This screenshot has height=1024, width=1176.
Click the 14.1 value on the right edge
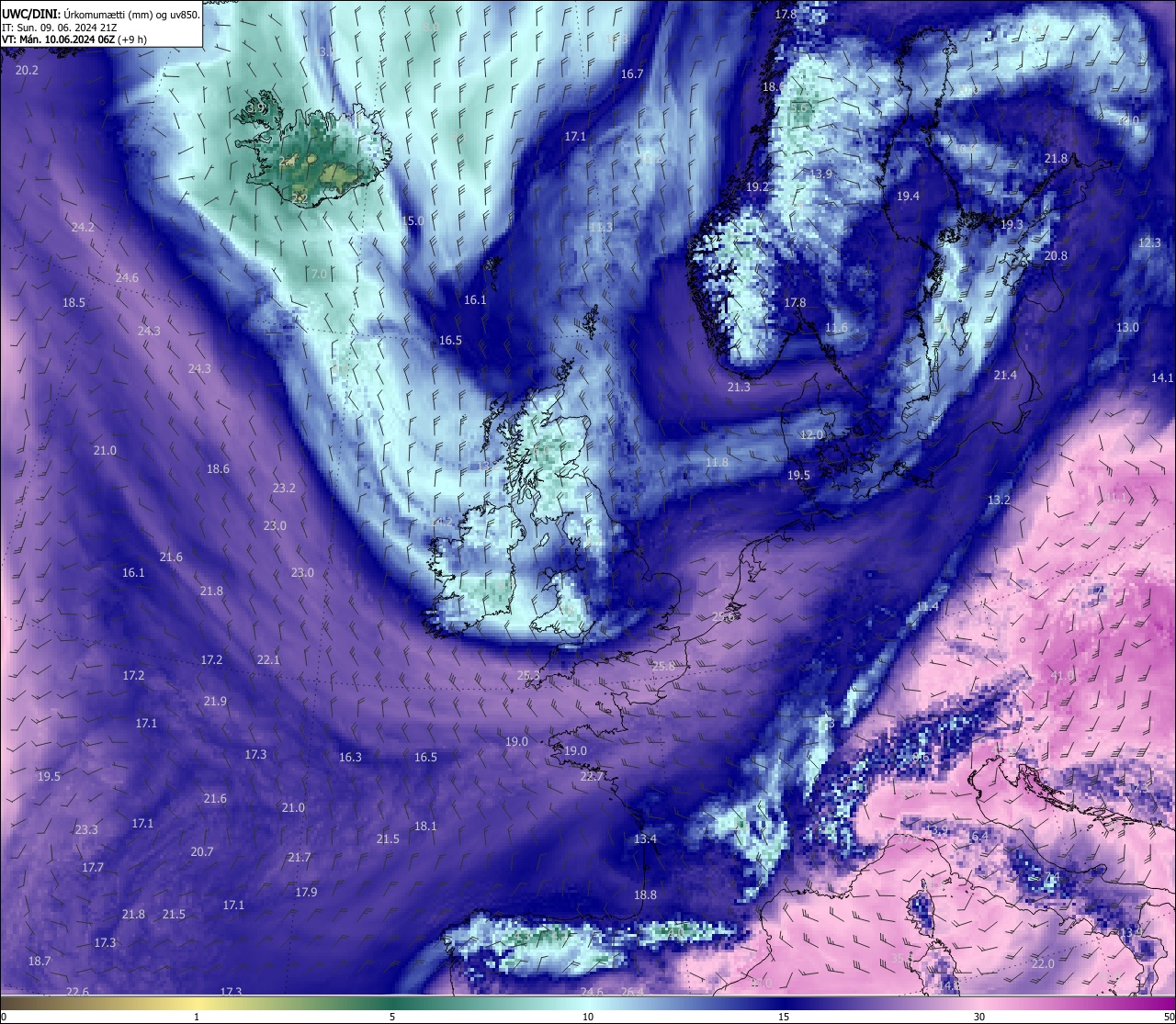pyautogui.click(x=1162, y=377)
